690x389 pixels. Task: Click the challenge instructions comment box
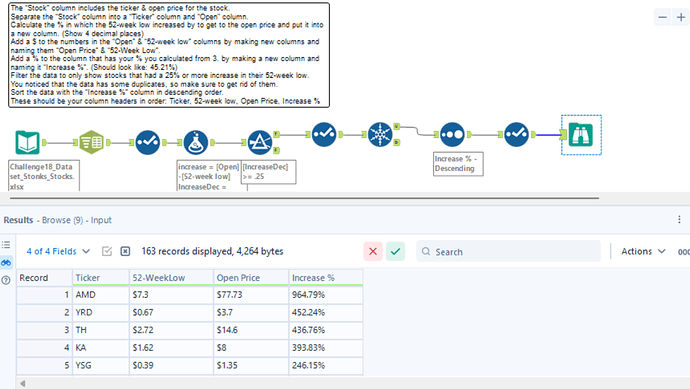(169, 55)
